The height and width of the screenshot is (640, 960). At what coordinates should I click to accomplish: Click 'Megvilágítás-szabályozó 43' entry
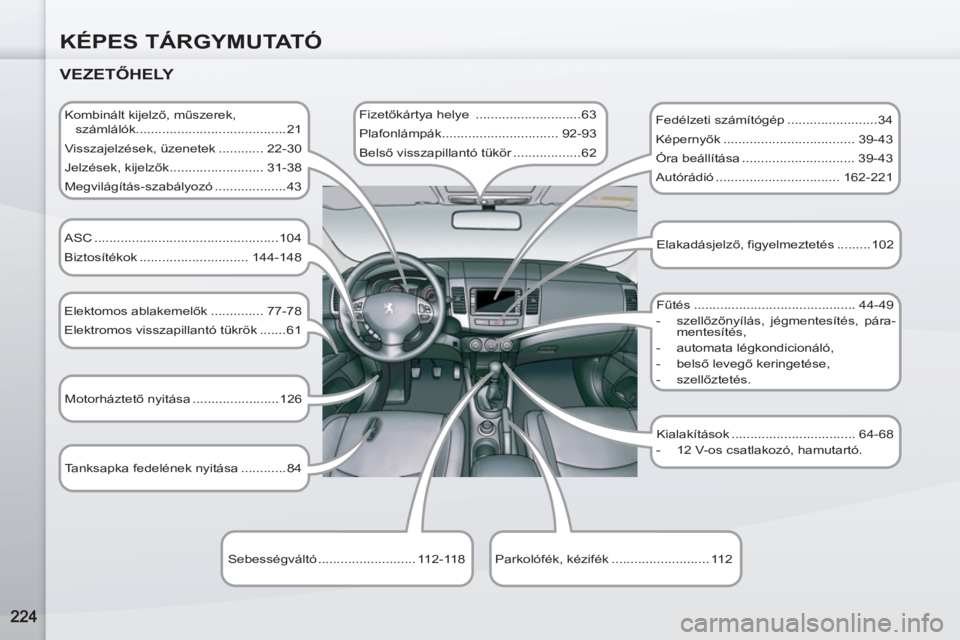pos(183,186)
